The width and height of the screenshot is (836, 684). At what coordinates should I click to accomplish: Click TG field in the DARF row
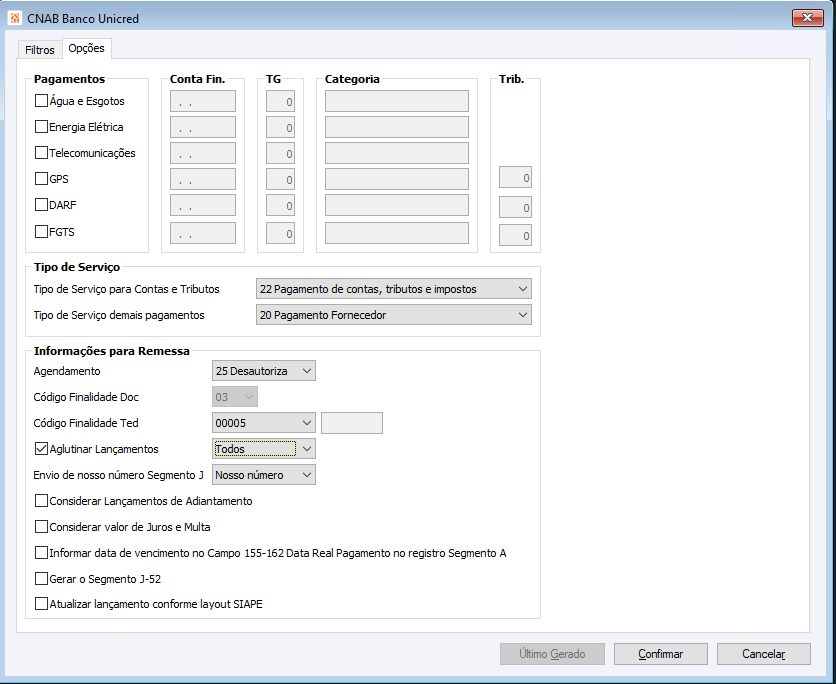point(280,205)
